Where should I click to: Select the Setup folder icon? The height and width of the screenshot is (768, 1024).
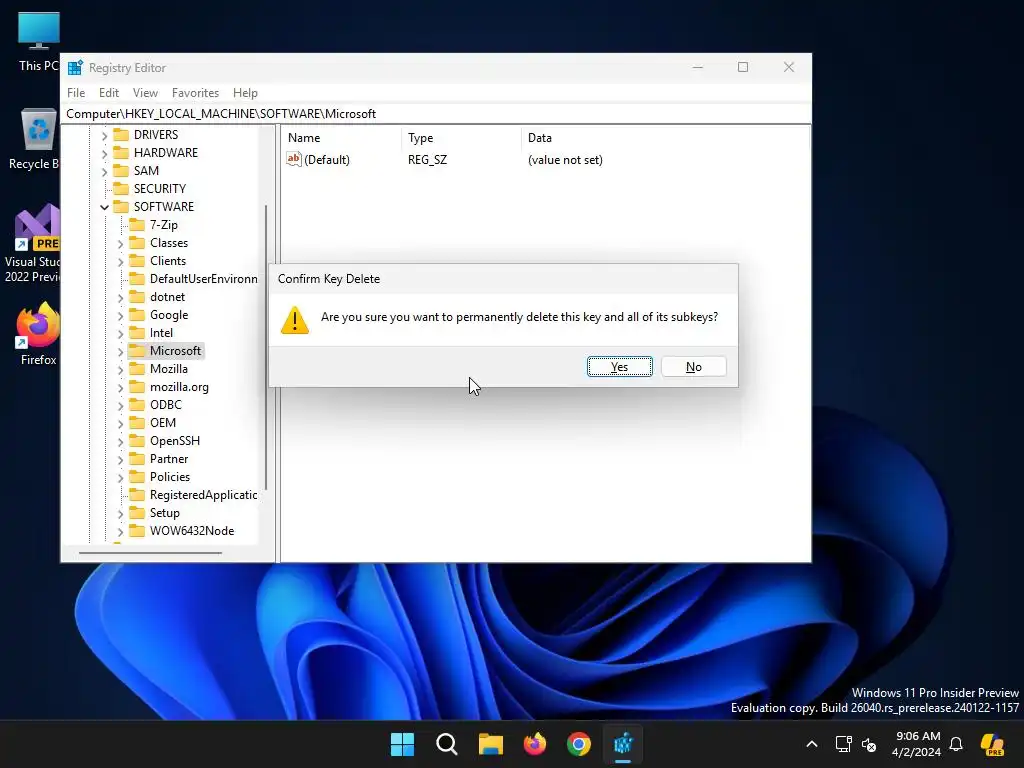coord(136,513)
